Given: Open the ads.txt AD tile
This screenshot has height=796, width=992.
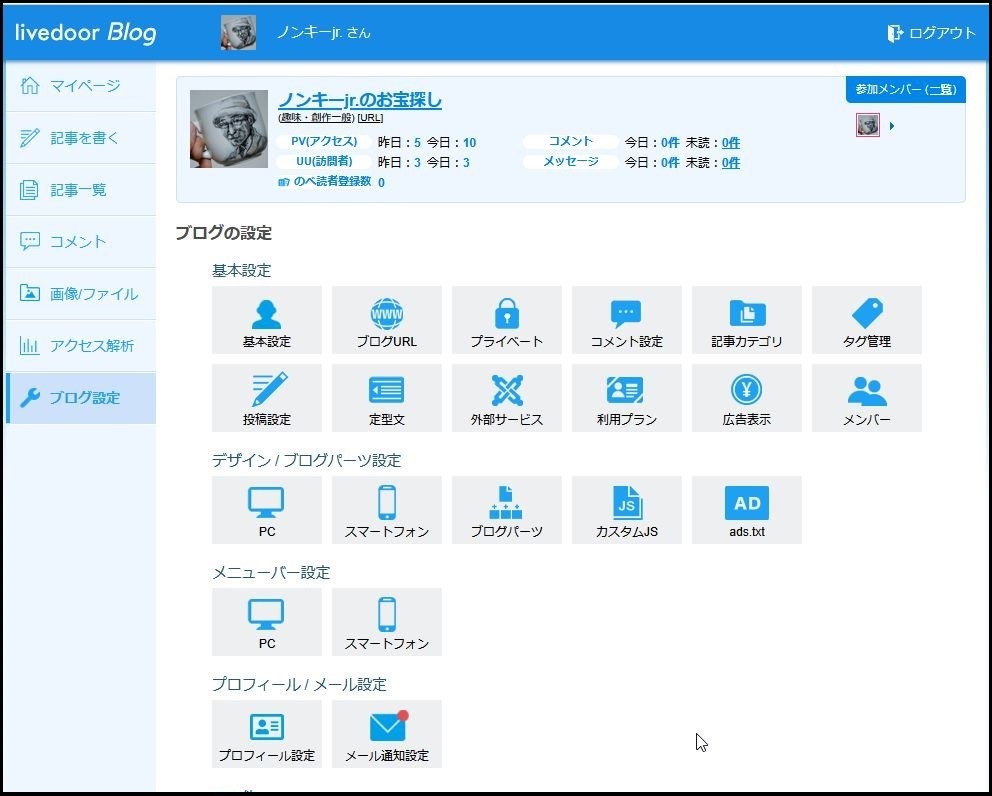Looking at the screenshot, I should (747, 510).
